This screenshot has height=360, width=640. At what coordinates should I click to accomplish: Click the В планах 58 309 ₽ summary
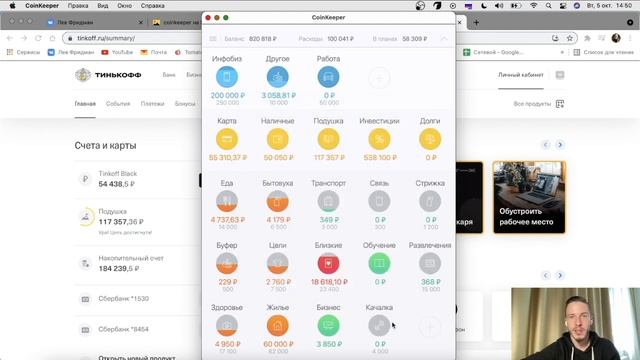(x=400, y=39)
